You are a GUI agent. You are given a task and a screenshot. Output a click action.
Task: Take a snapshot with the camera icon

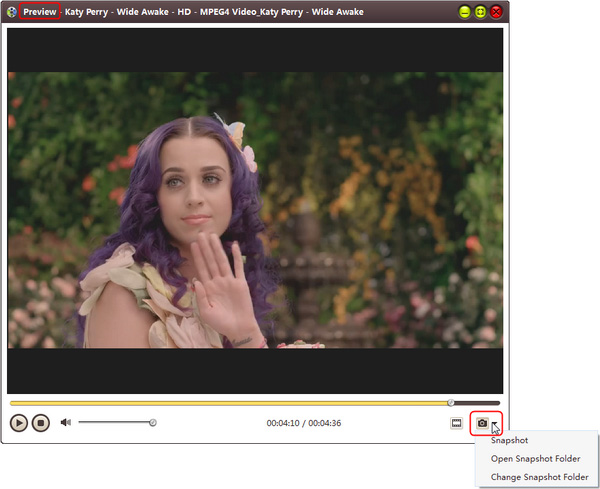(482, 423)
